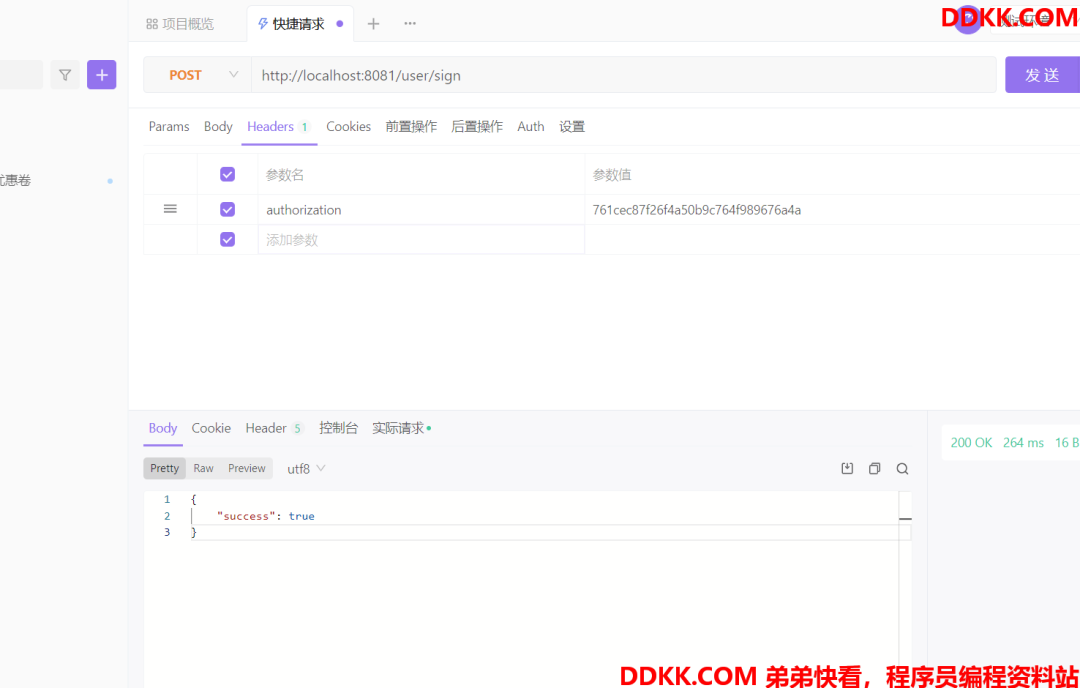Image resolution: width=1080 pixels, height=688 pixels.
Task: Click the download response icon
Action: click(847, 467)
